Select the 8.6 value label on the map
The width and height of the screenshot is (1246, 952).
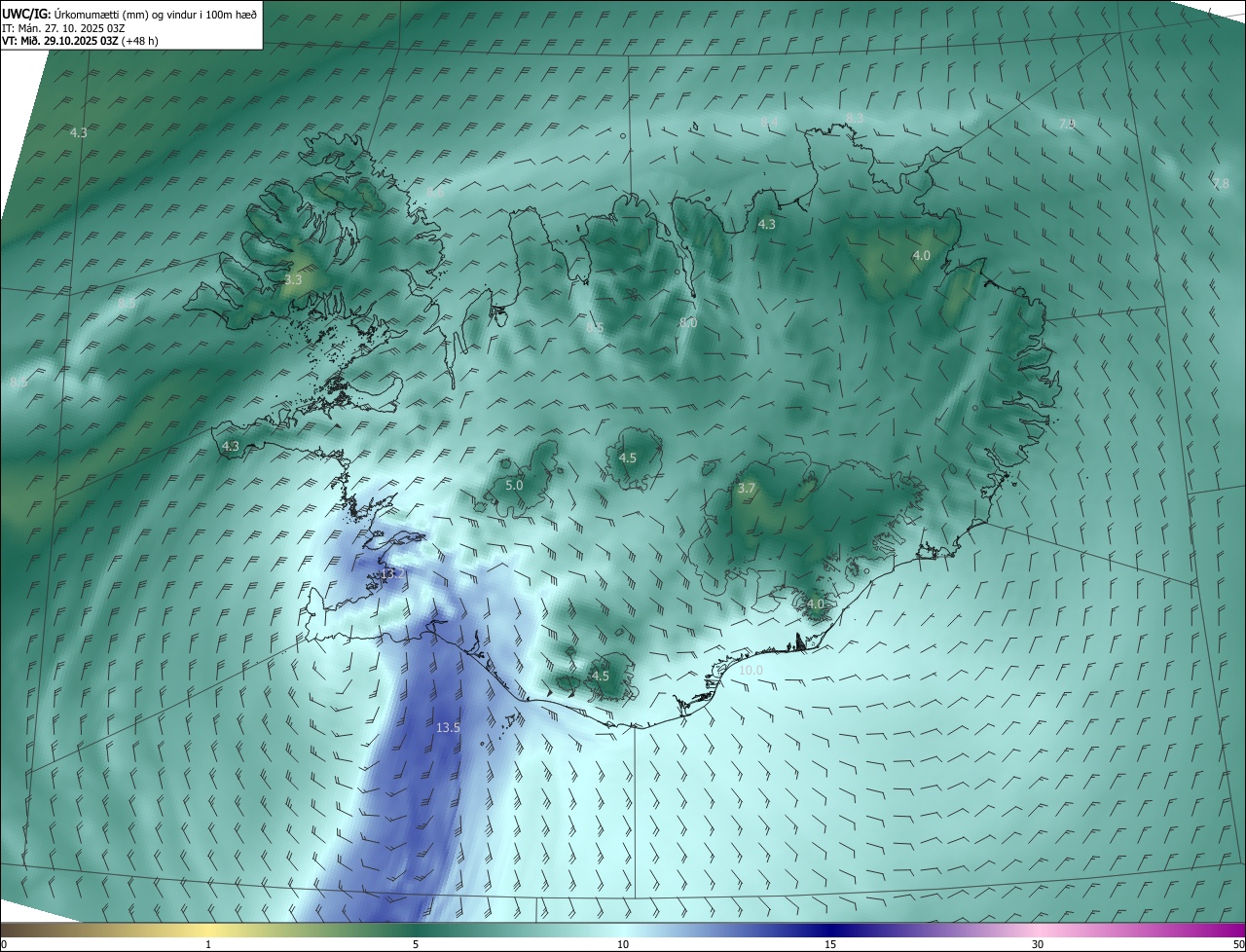435,193
